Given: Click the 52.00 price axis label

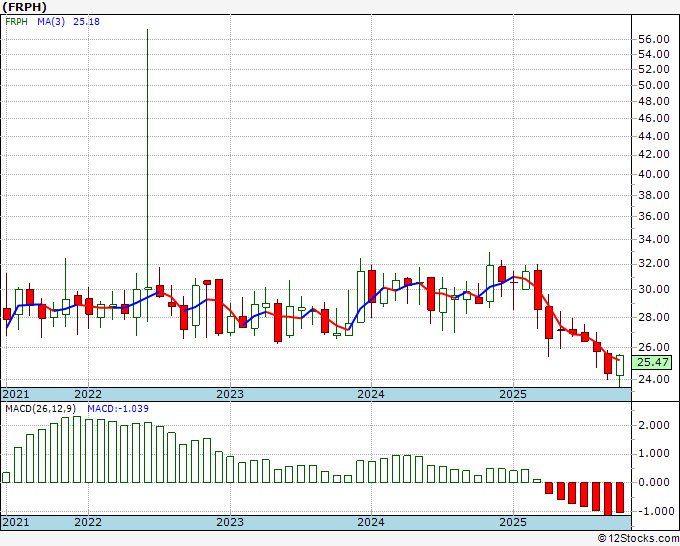Looking at the screenshot, I should (654, 69).
